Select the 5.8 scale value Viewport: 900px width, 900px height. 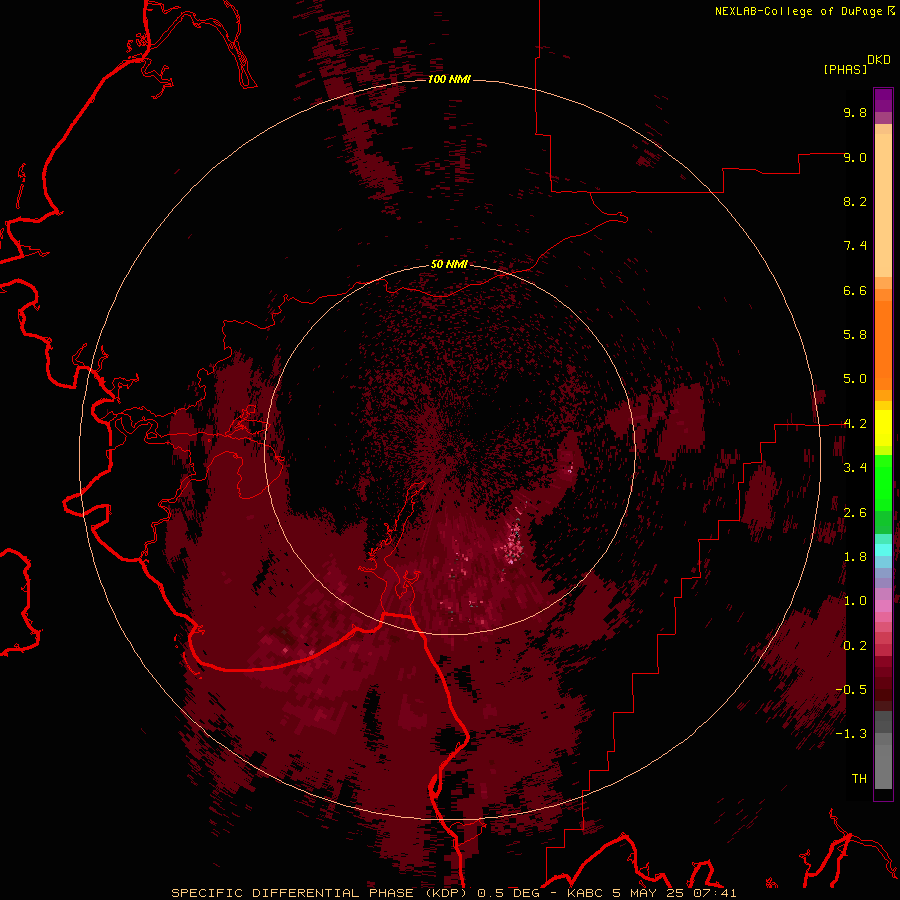tap(855, 335)
